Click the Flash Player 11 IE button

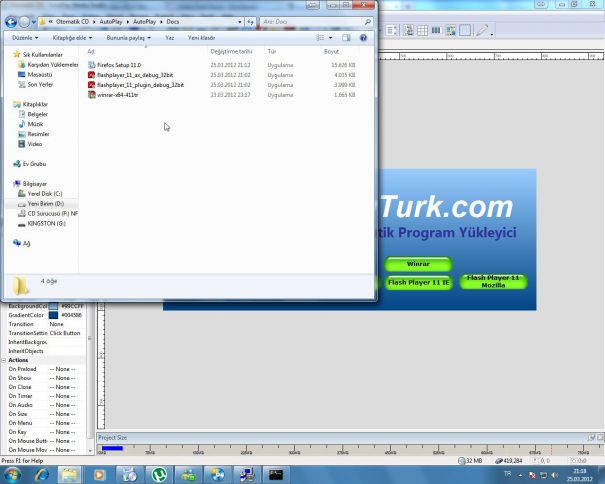[x=419, y=282]
